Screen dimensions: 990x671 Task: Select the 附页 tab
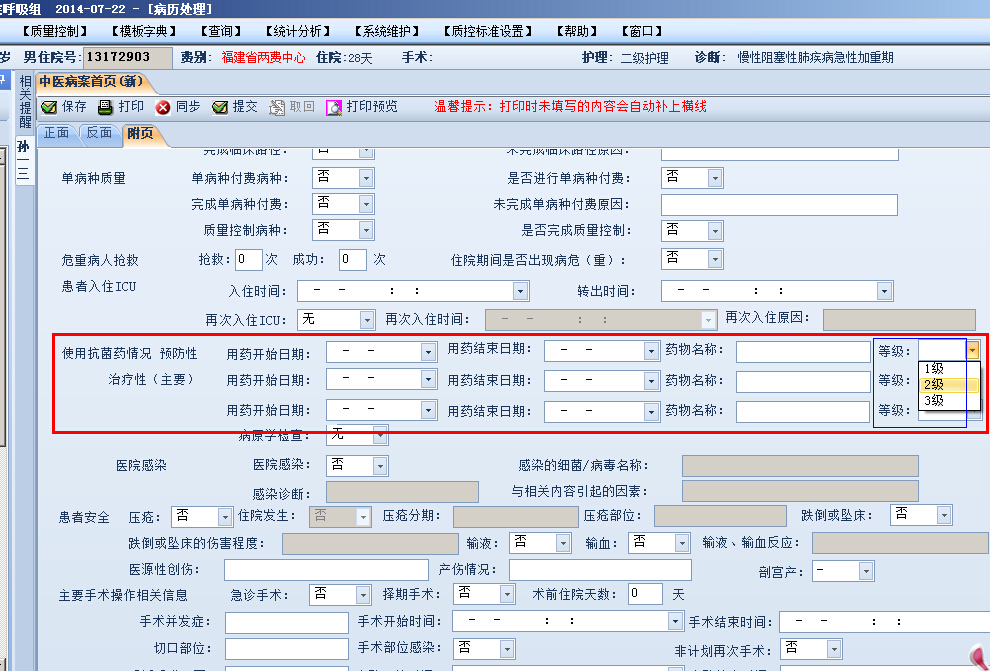(x=140, y=133)
